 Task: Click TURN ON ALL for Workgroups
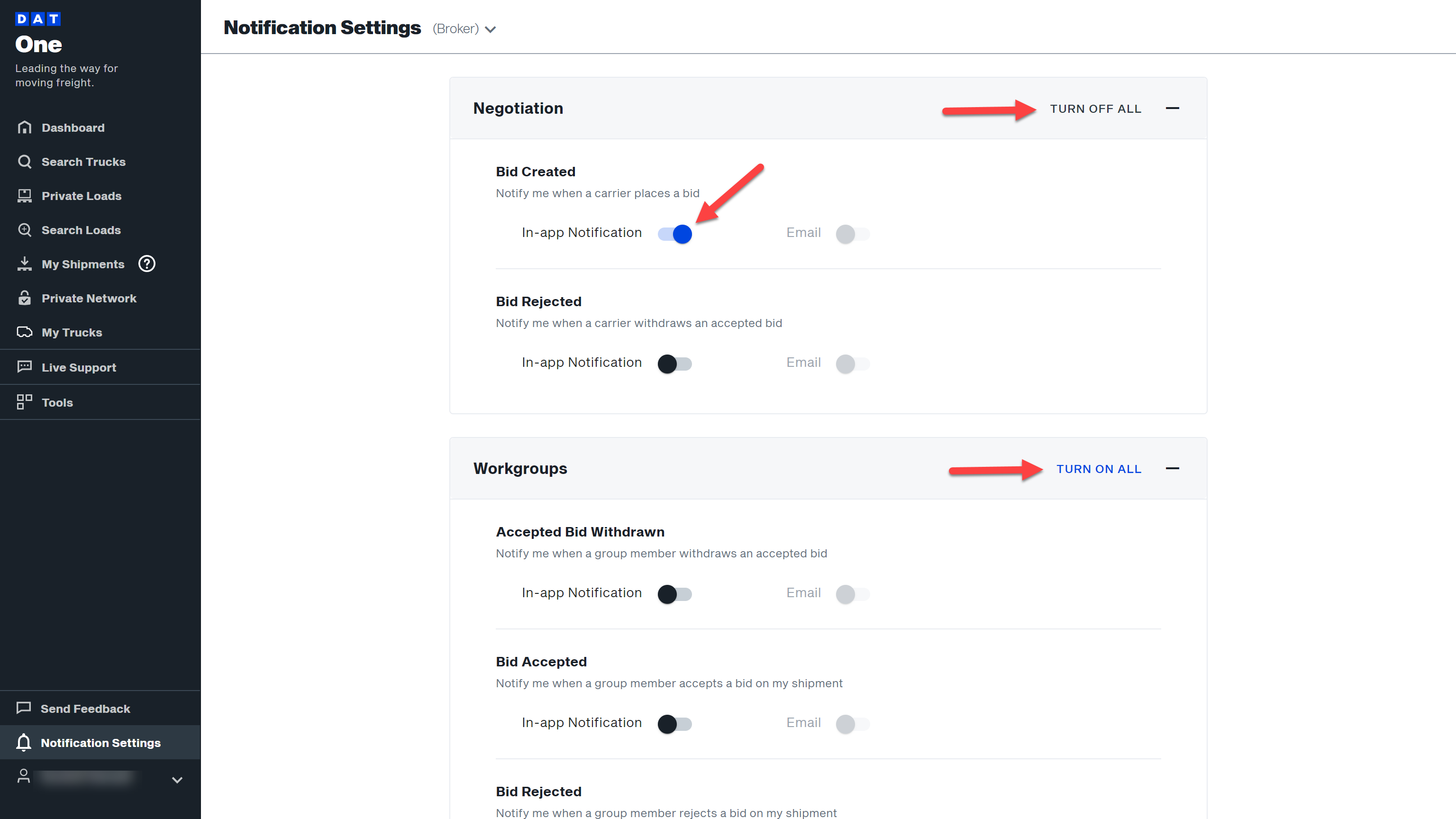[x=1099, y=469]
